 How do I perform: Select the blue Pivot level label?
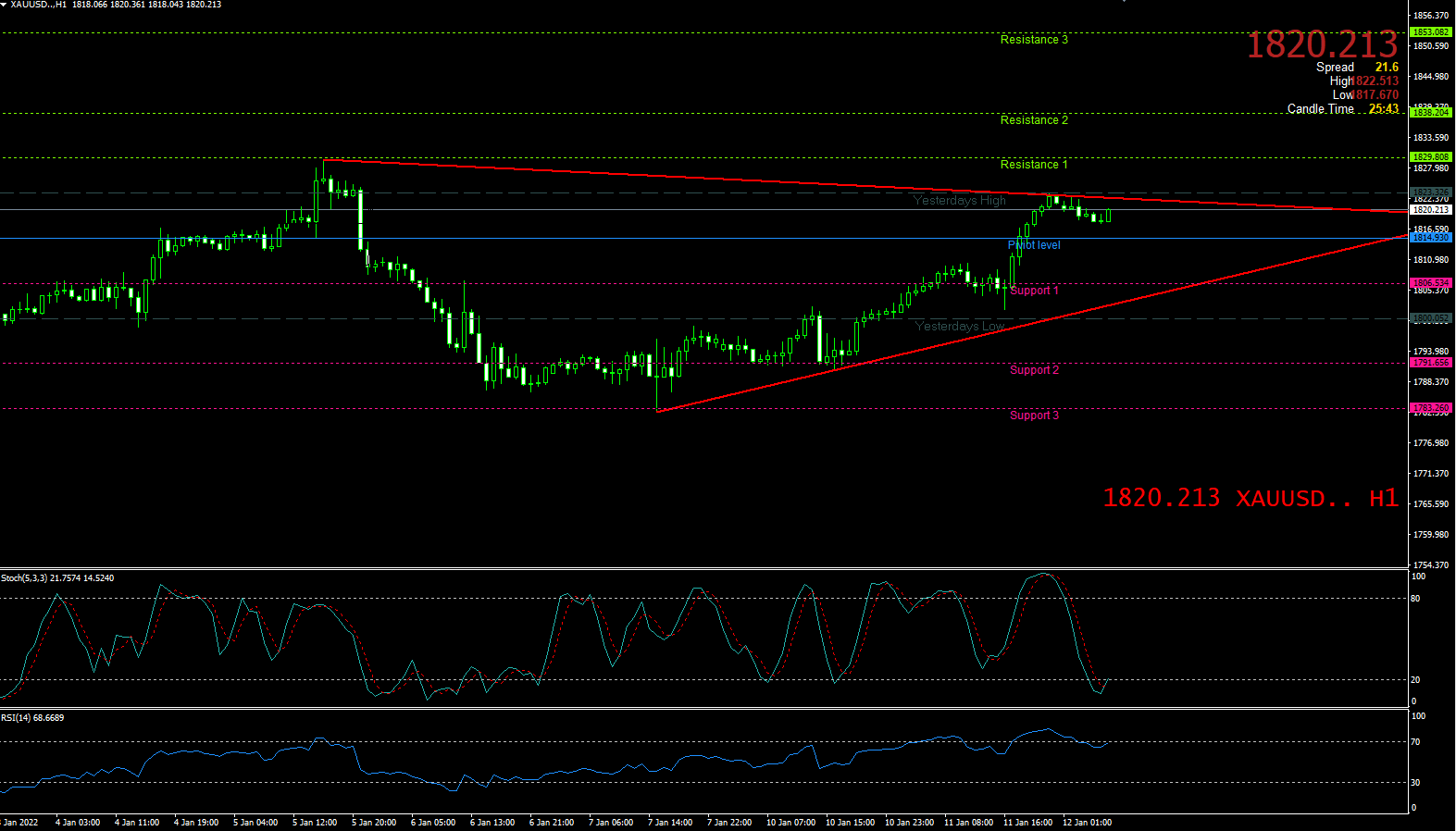coord(1034,245)
